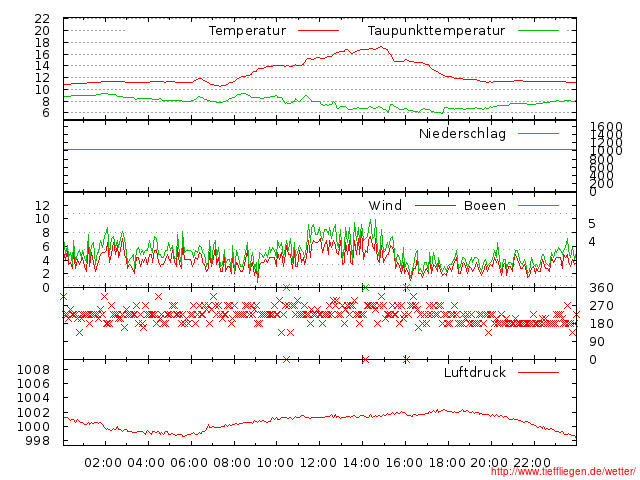Image resolution: width=640 pixels, height=480 pixels.
Task: Click the green line sample beside Taupunkttemperatur
Action: pos(538,31)
